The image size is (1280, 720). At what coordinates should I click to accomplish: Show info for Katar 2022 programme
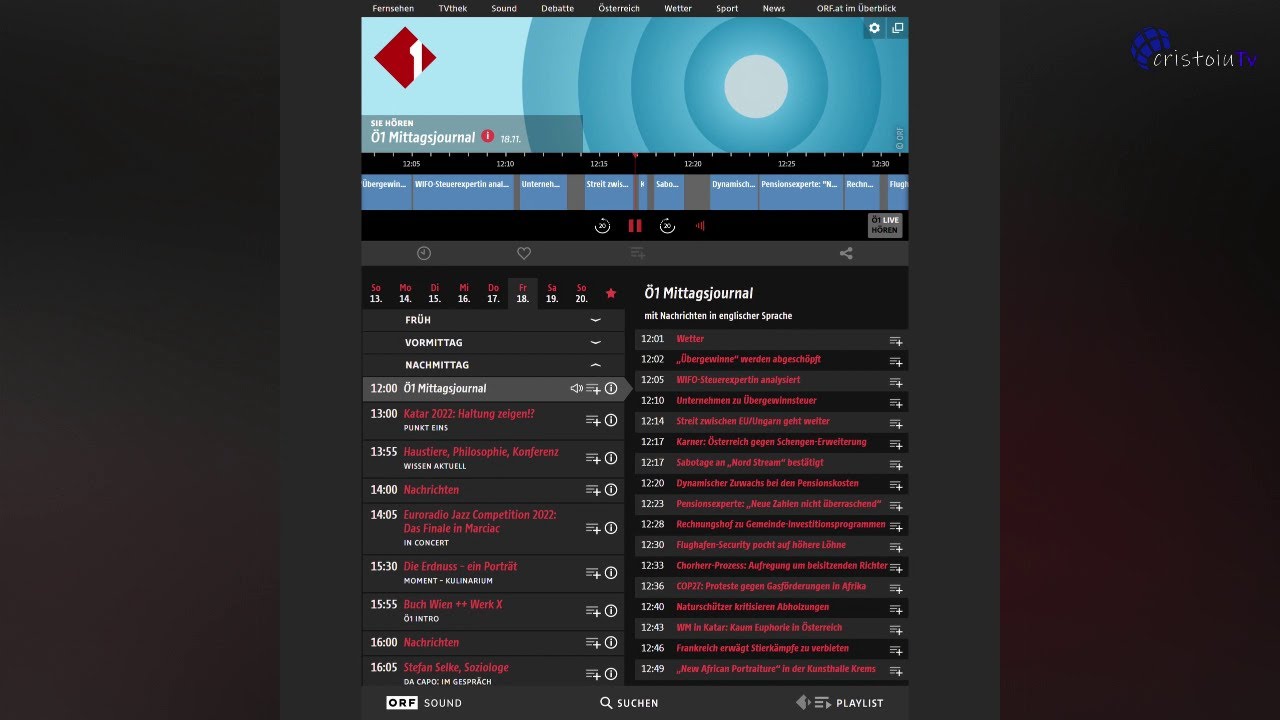pos(611,420)
